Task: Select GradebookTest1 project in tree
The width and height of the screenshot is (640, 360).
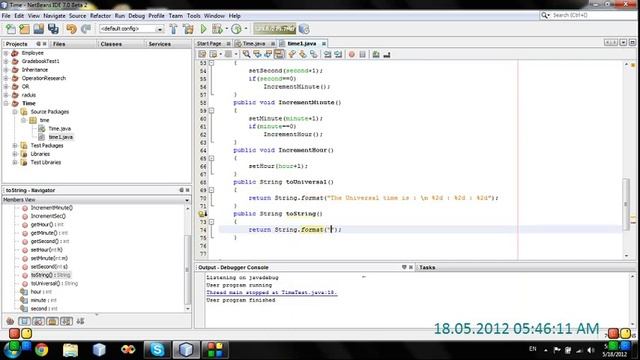Action: (40, 61)
